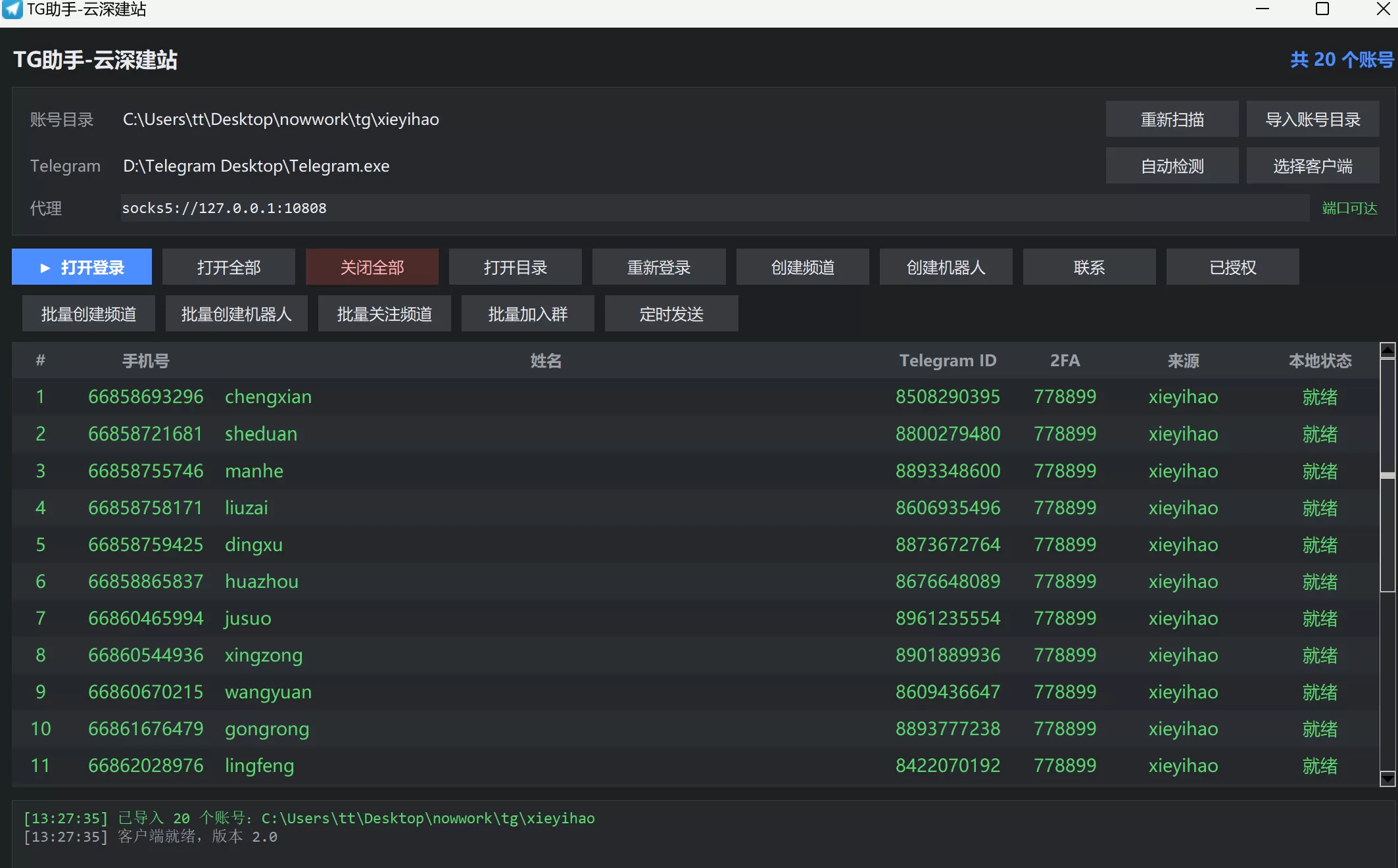Click the account list scrollbar thumb
Image resolution: width=1398 pixels, height=868 pixels.
1387,475
